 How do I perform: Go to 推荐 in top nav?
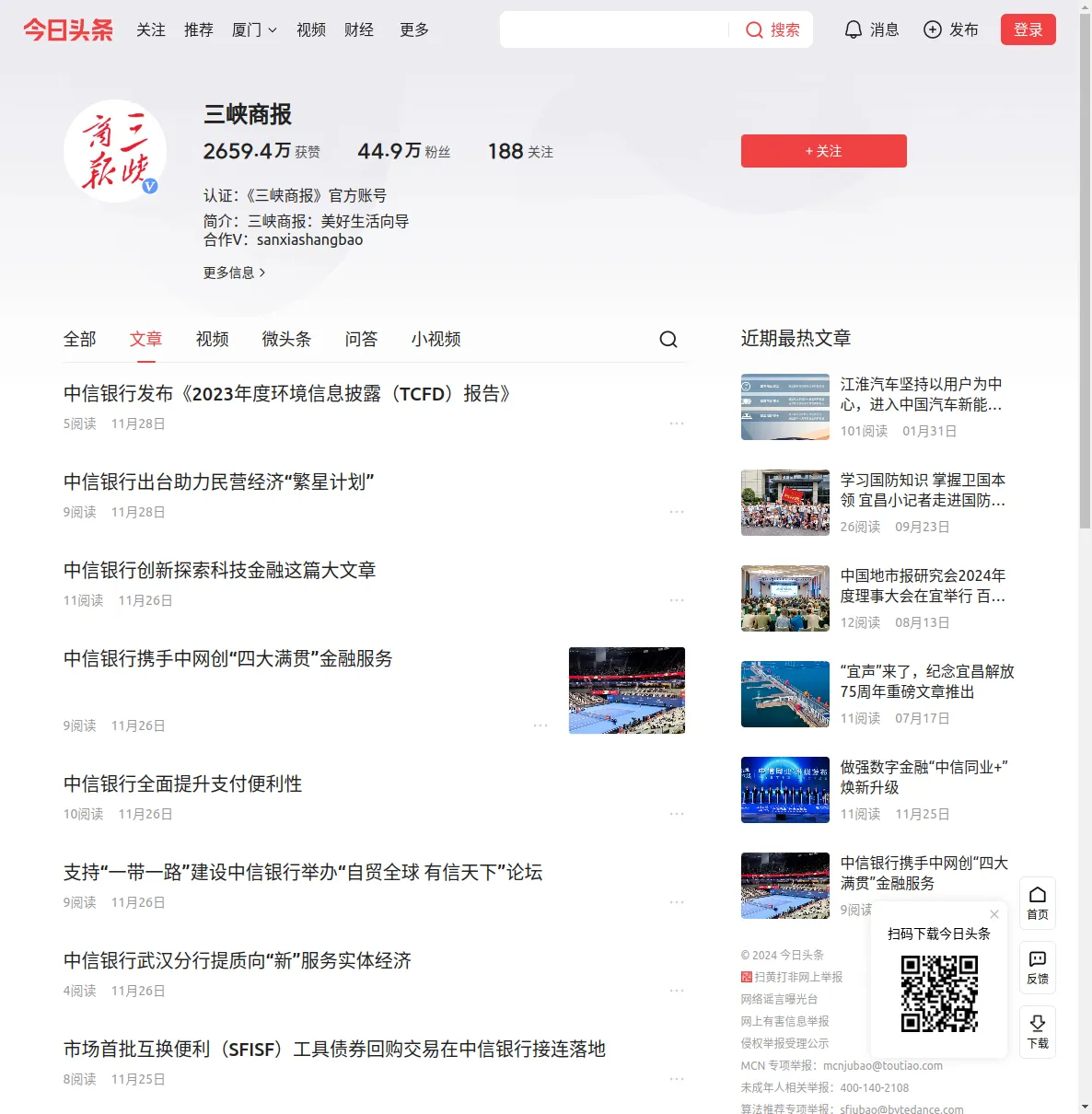[199, 29]
